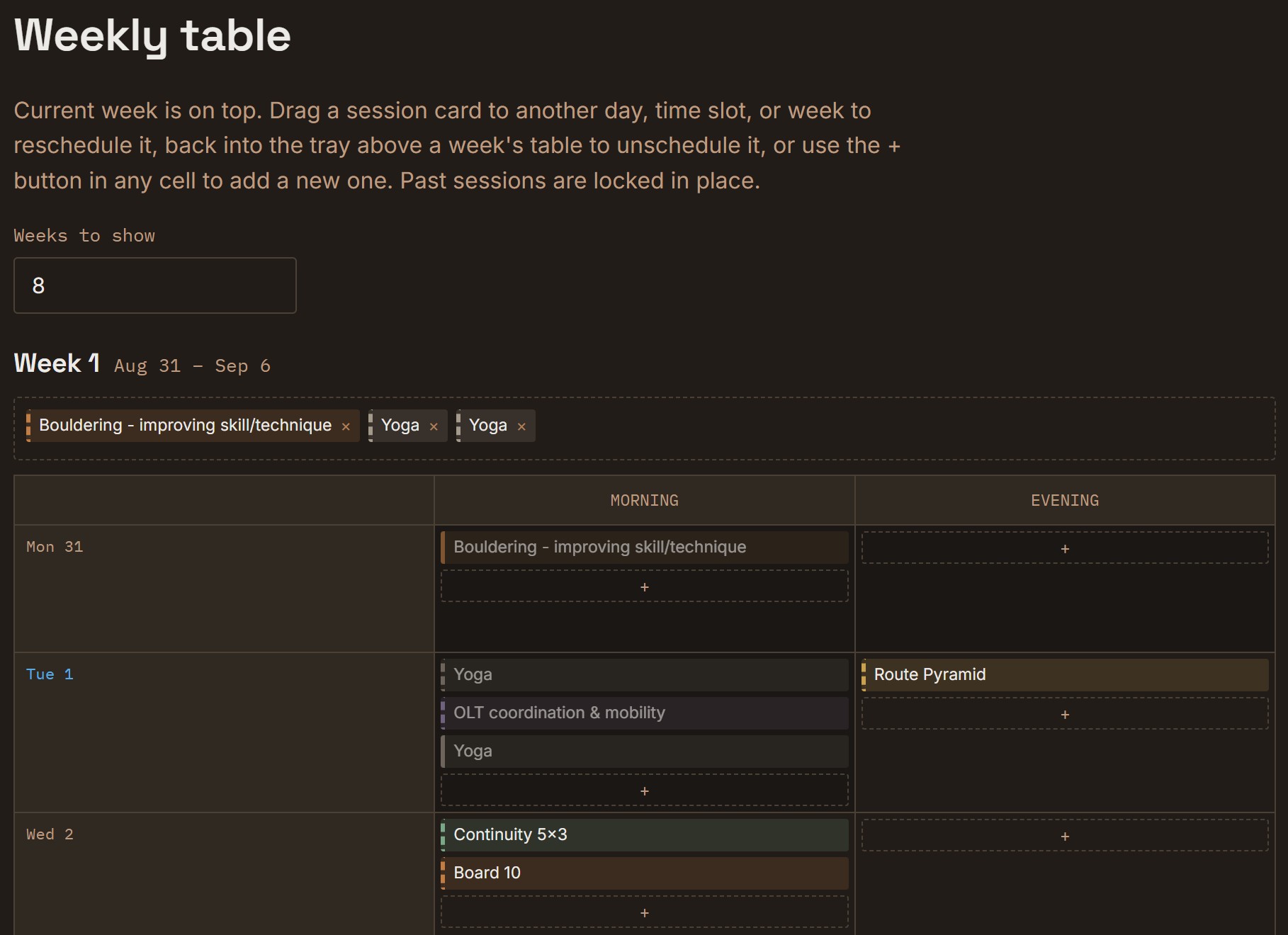Open the Continuity 5×3 session card
Image resolution: width=1288 pixels, height=935 pixels.
click(644, 835)
